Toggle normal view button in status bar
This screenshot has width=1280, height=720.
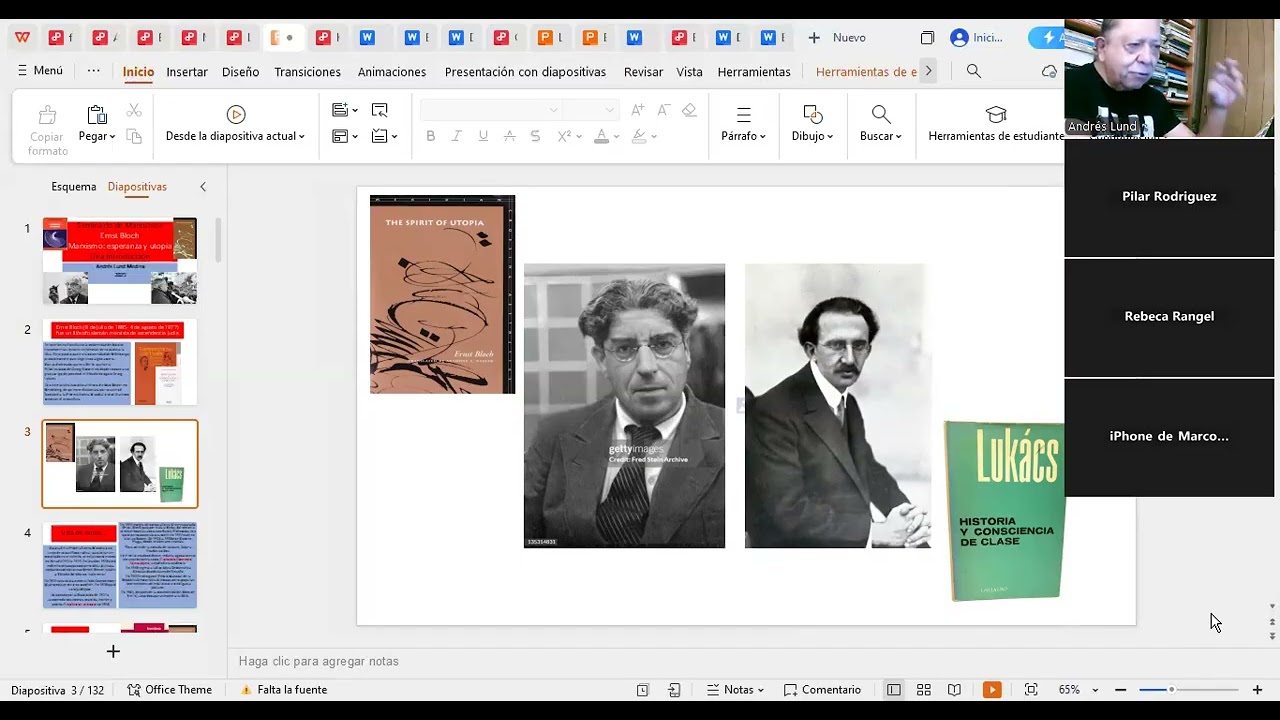pos(894,690)
